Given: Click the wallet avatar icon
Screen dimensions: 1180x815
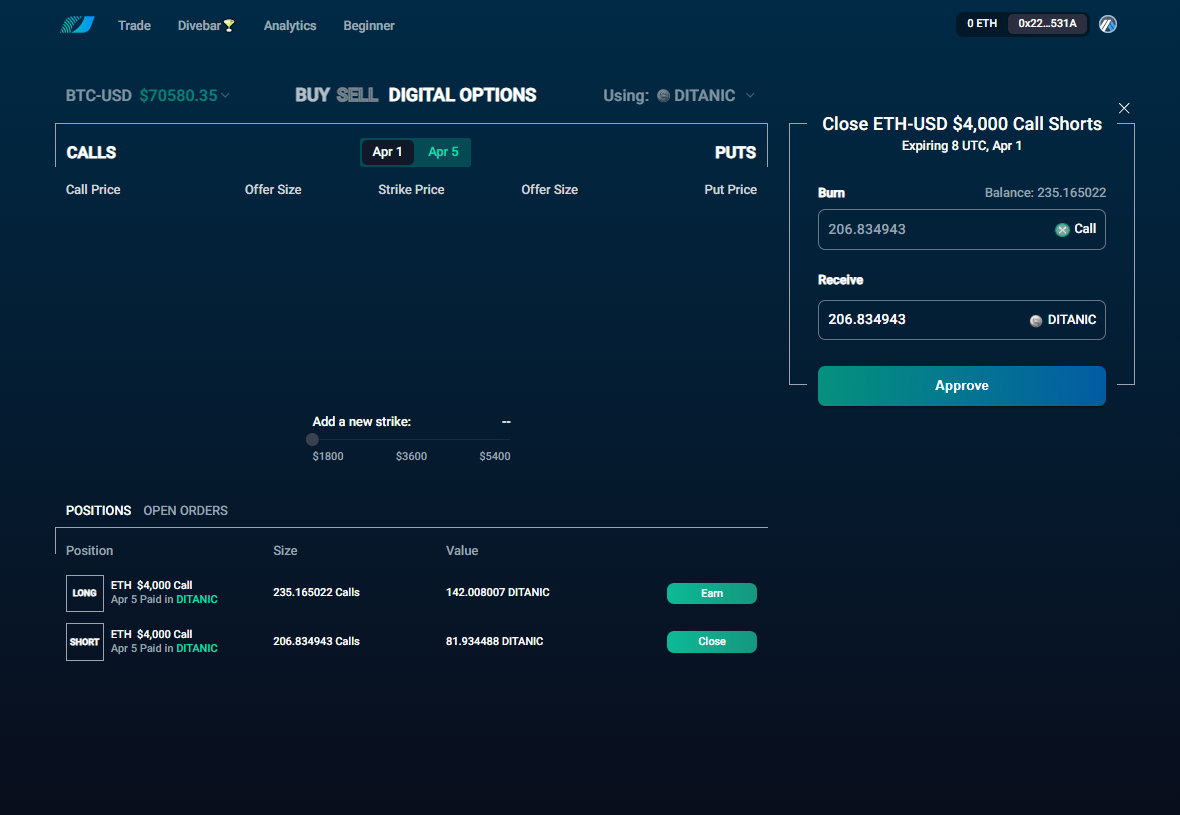Looking at the screenshot, I should click(1107, 24).
